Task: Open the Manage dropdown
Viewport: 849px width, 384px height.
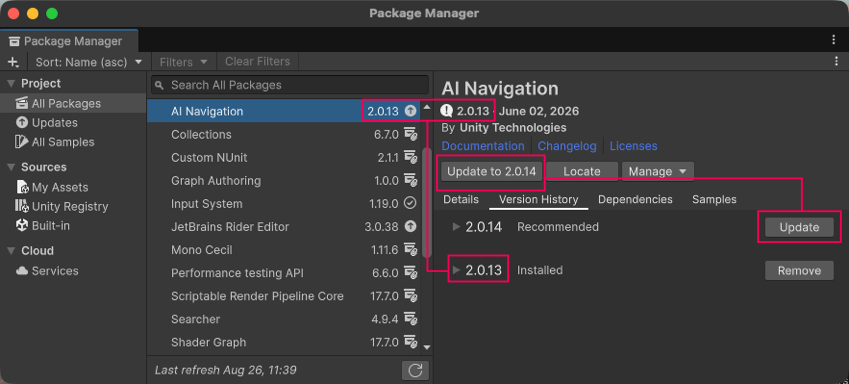Action: (657, 172)
